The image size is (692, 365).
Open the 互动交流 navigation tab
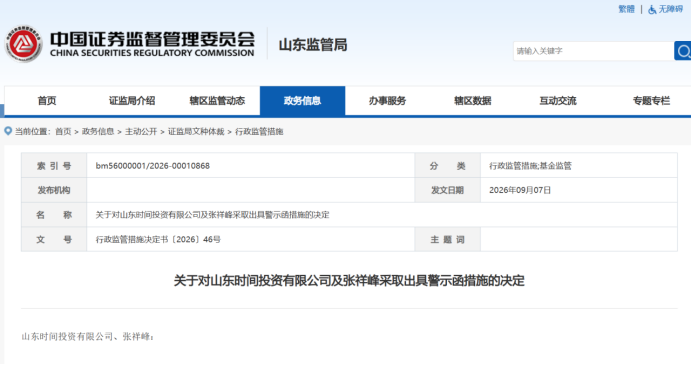(558, 101)
